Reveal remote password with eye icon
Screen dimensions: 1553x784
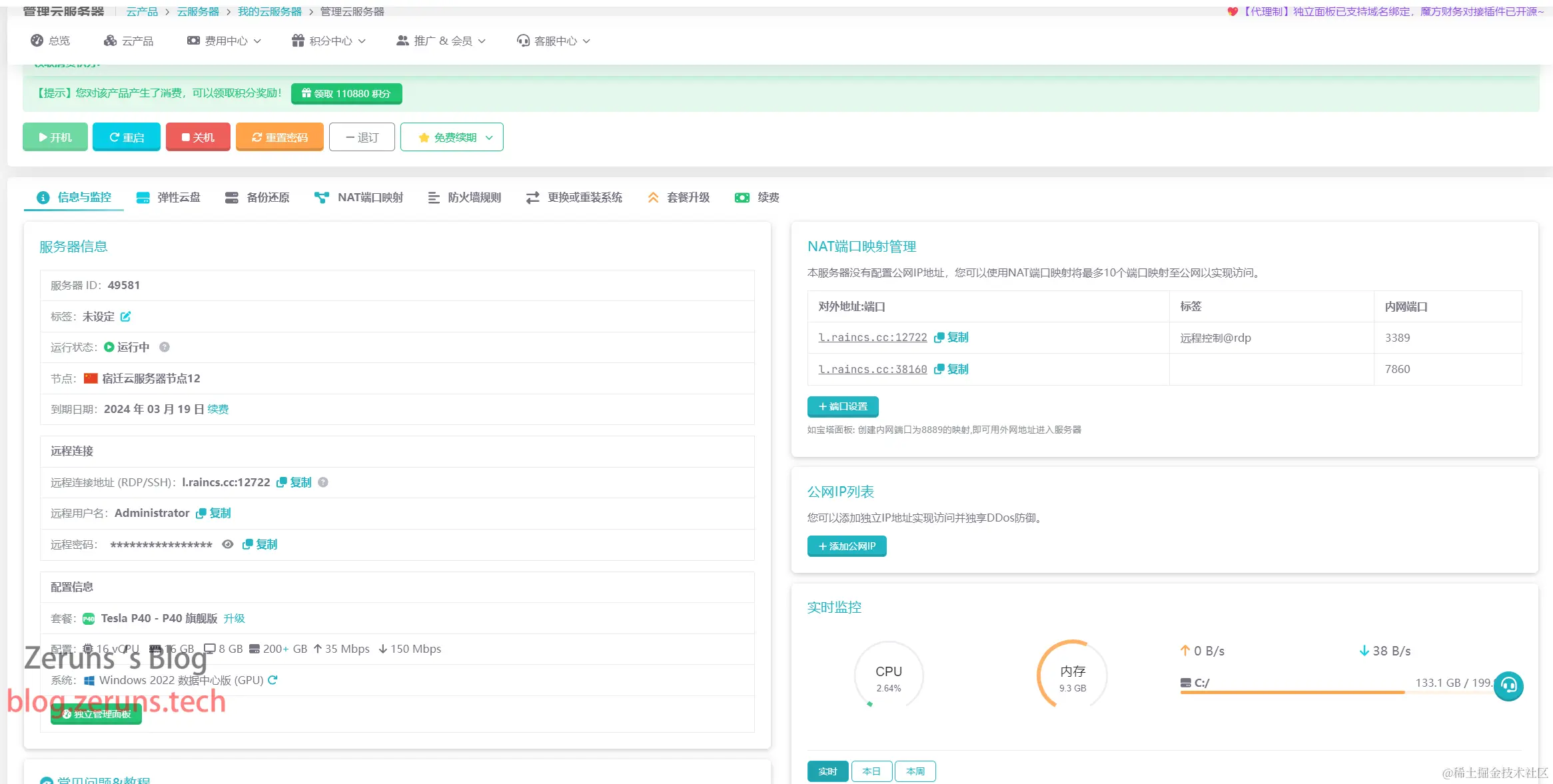click(228, 544)
